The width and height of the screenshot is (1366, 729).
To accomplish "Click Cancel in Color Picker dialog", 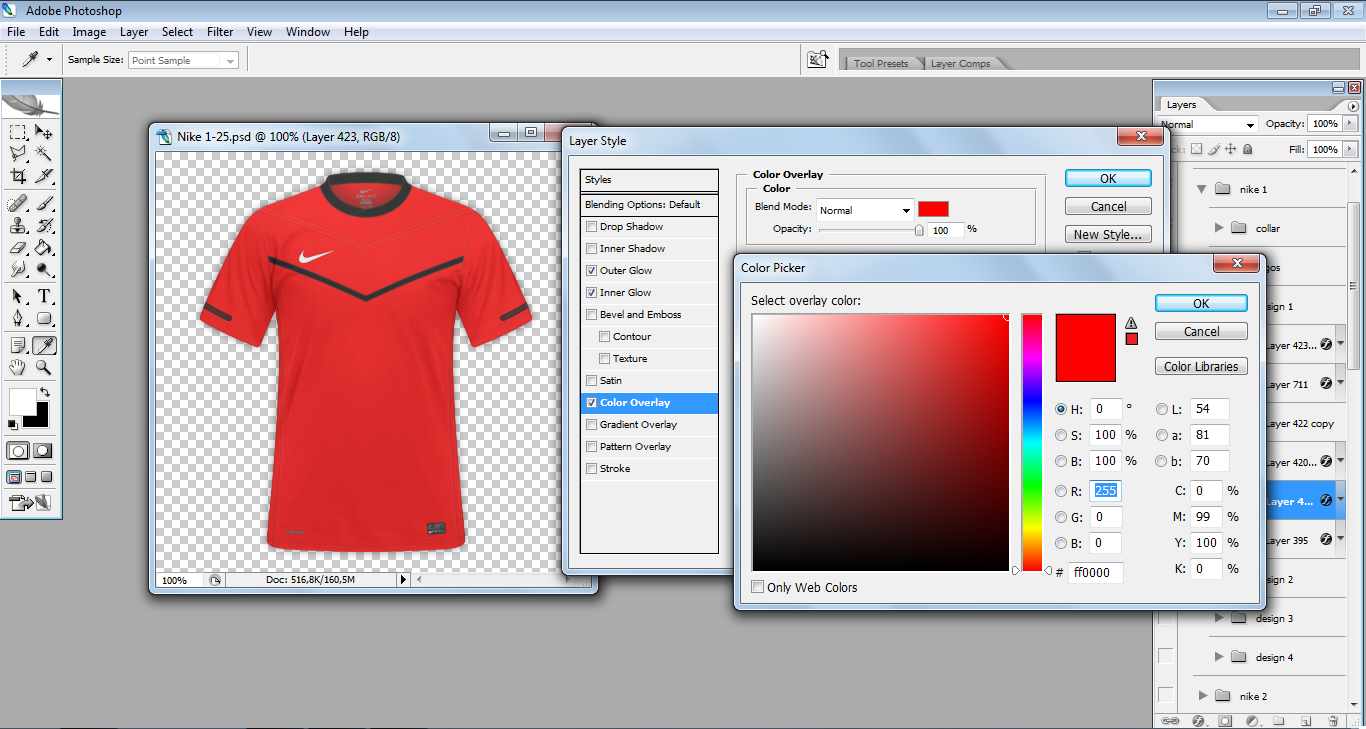I will [1201, 331].
